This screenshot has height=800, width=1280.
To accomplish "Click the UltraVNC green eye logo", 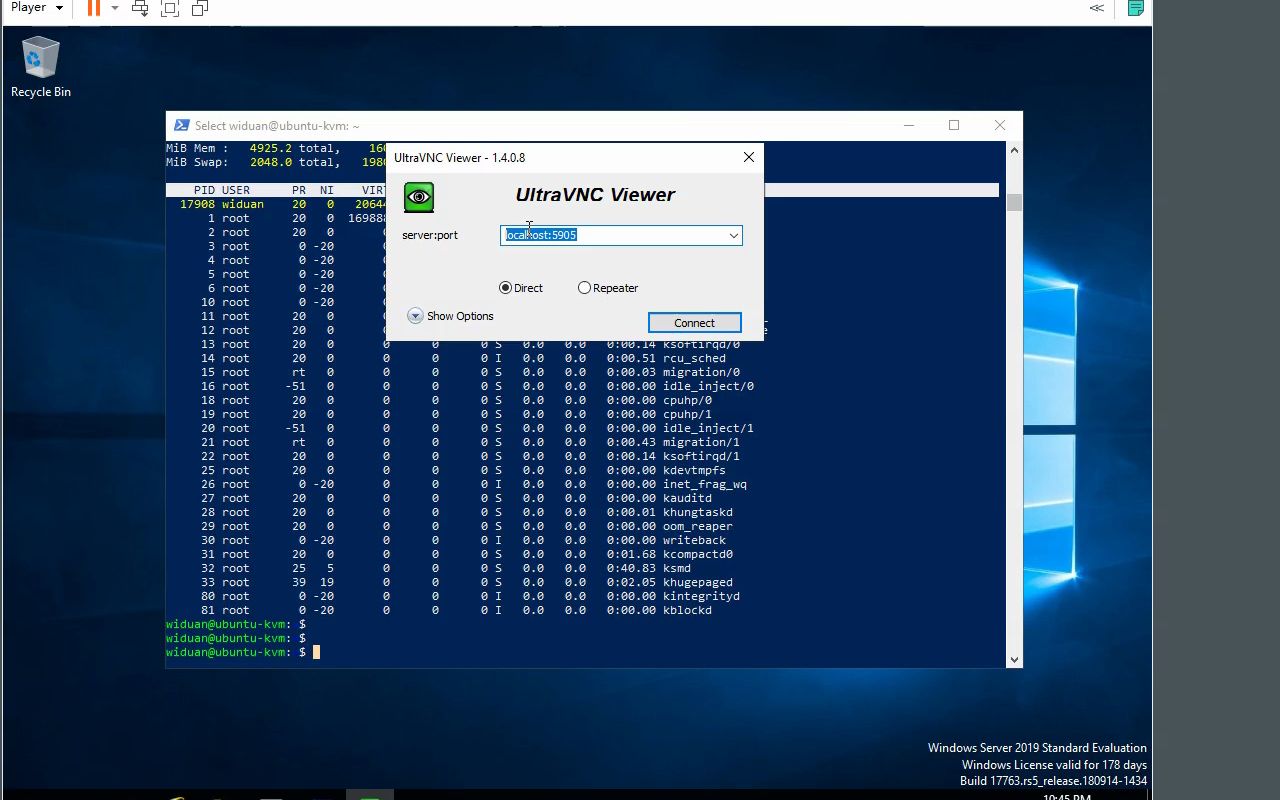I will 419,197.
